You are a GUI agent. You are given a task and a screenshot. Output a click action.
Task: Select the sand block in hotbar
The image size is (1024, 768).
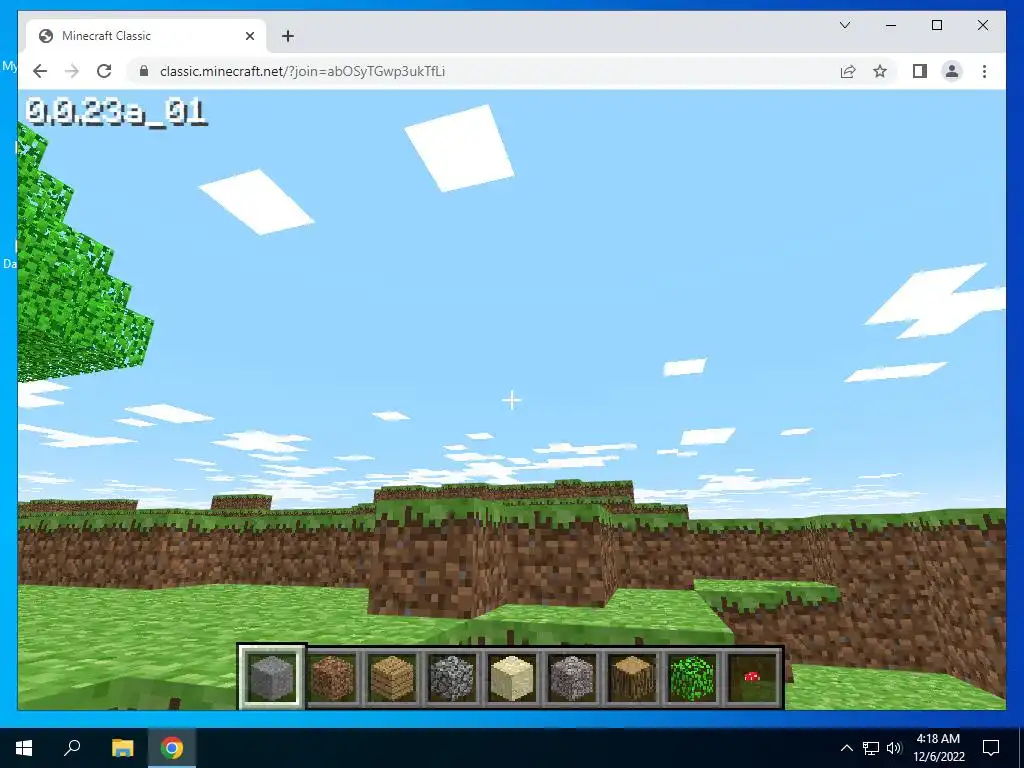512,677
